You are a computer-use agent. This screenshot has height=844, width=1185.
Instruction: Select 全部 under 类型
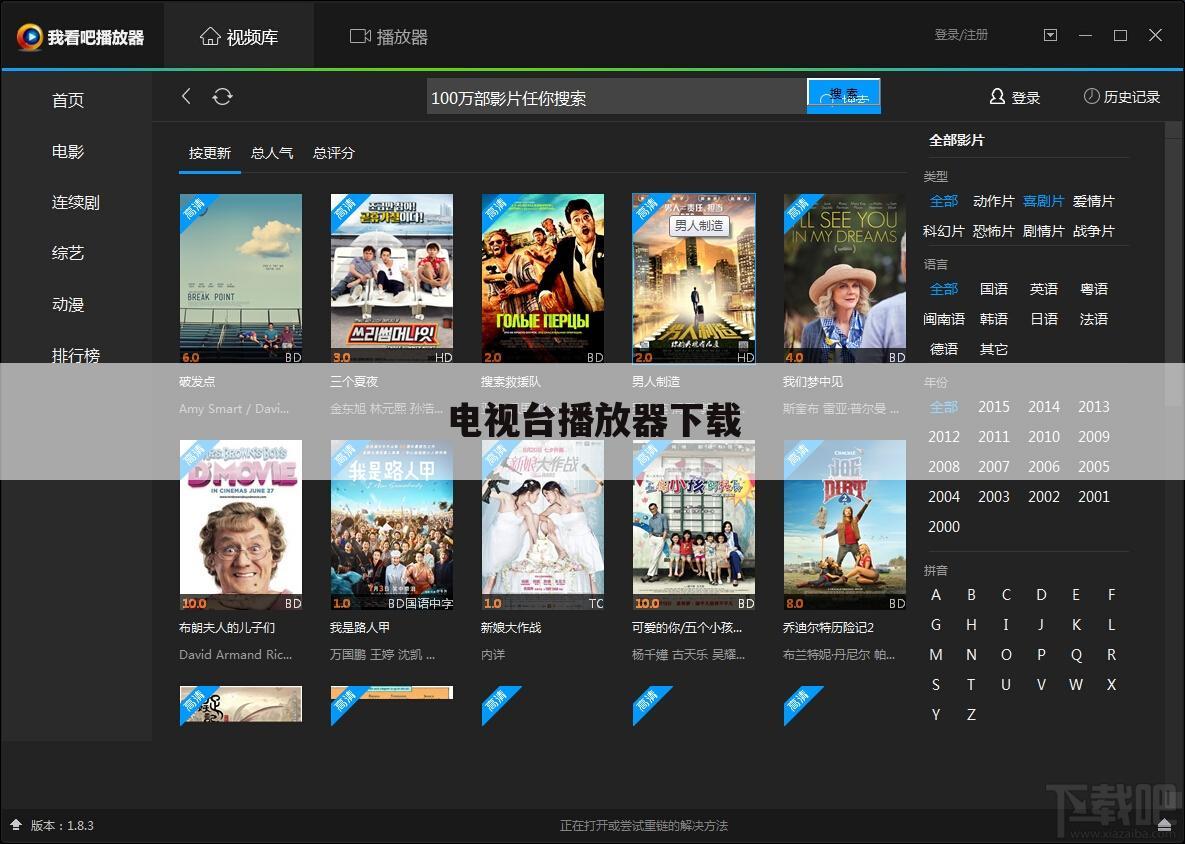[x=943, y=202]
